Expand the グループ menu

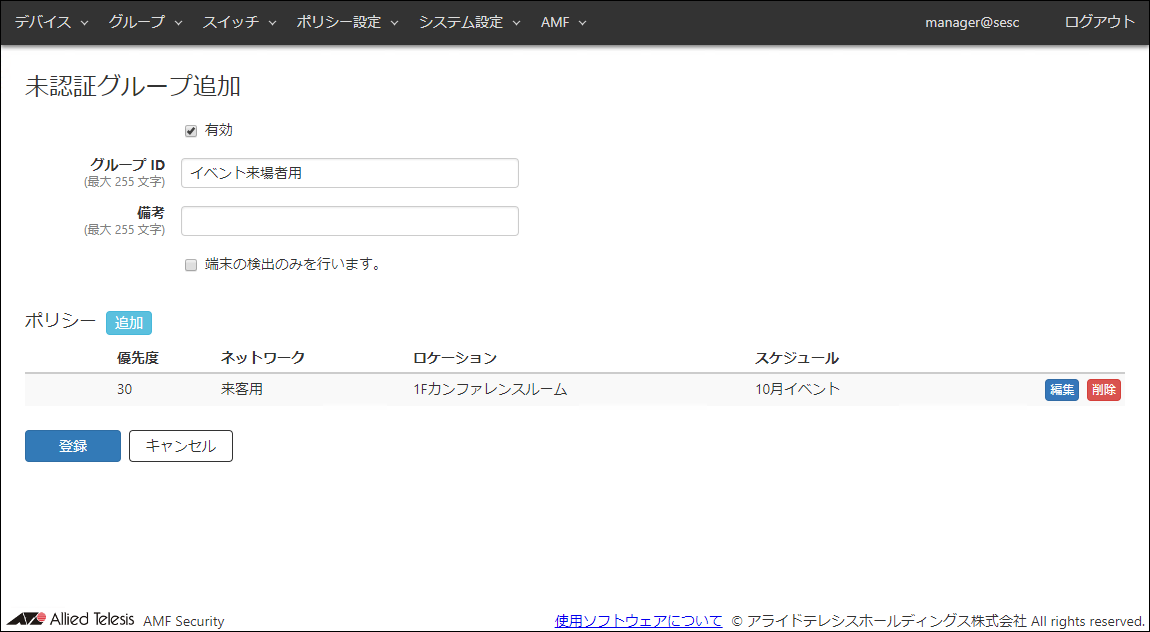tap(145, 22)
